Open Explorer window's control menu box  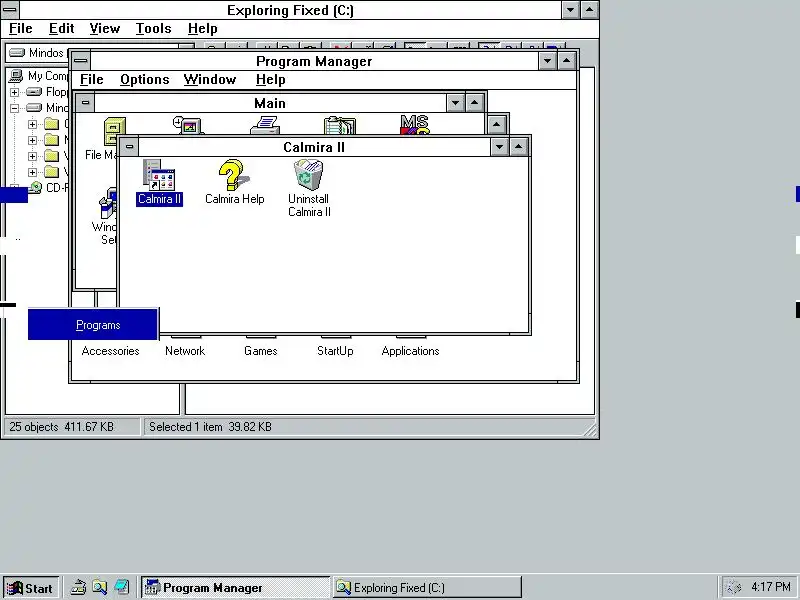pos(10,9)
